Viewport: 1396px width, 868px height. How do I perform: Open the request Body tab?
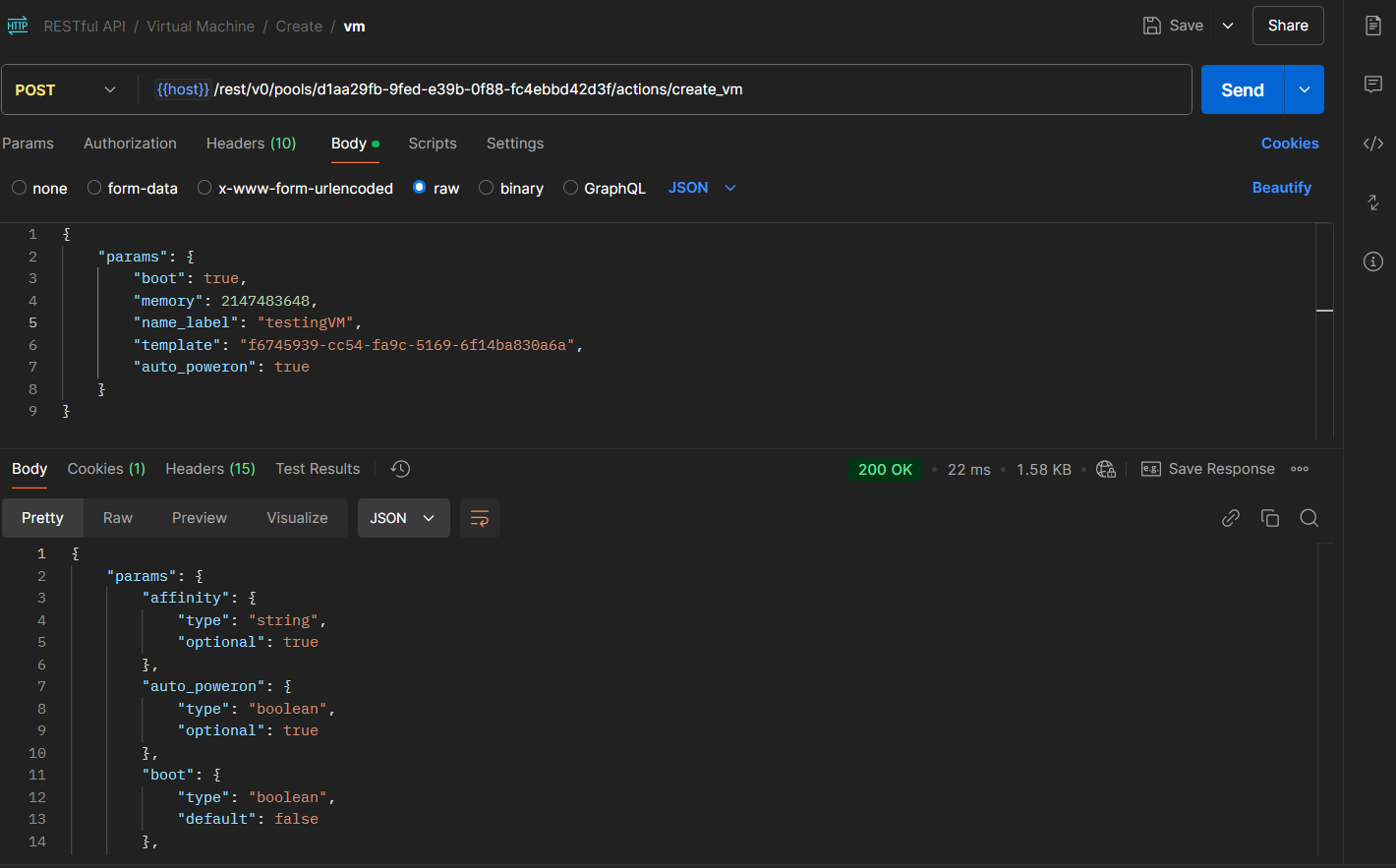pos(354,144)
